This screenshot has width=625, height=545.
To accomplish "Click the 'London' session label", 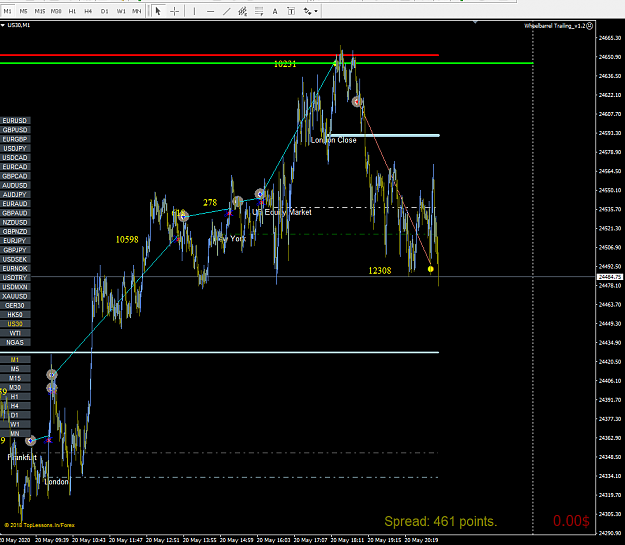I will click(x=56, y=482).
